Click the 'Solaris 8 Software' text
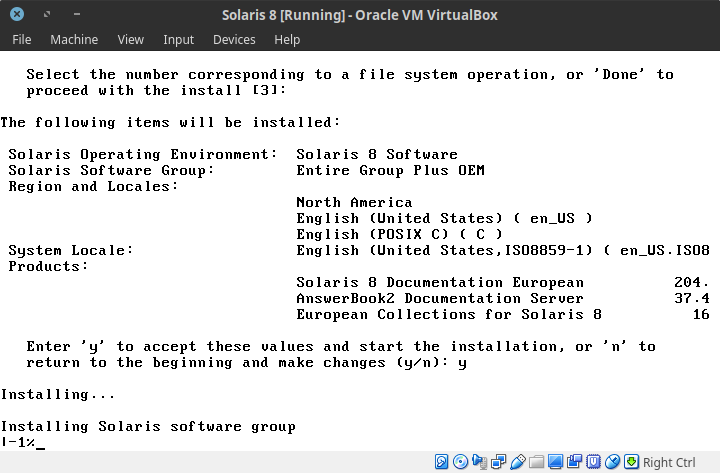This screenshot has width=720, height=473. 377,154
